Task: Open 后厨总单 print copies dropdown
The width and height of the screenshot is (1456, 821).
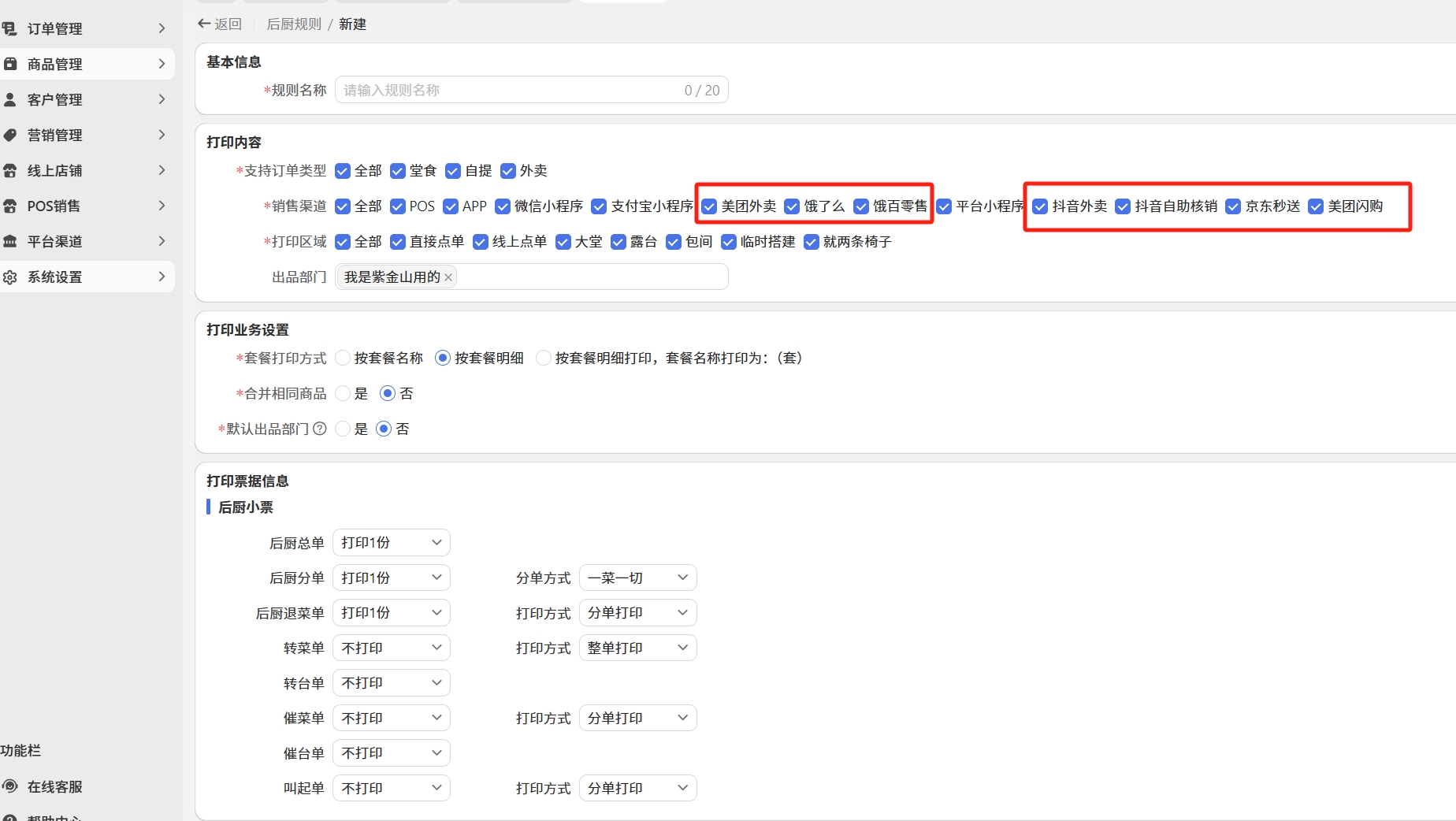Action: (x=392, y=543)
